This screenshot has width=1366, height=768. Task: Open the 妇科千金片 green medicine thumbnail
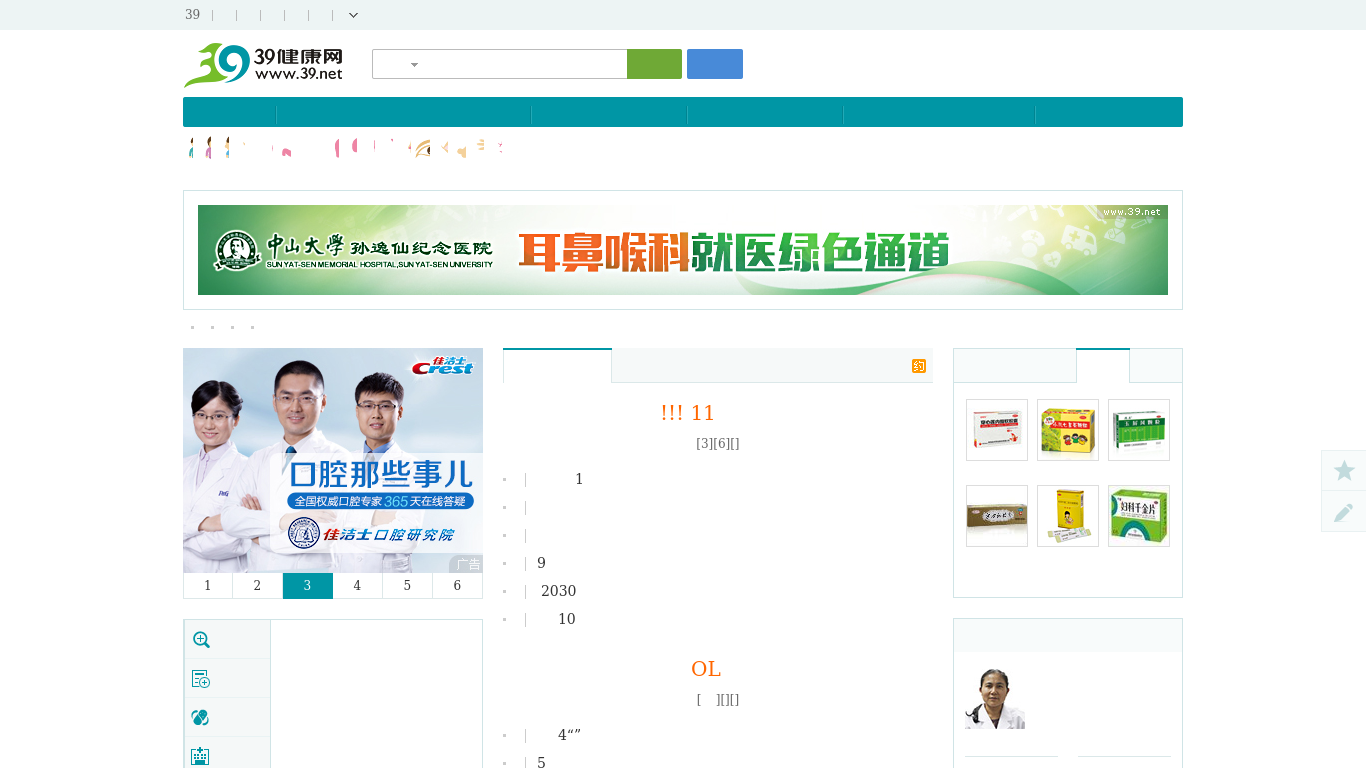click(1138, 515)
